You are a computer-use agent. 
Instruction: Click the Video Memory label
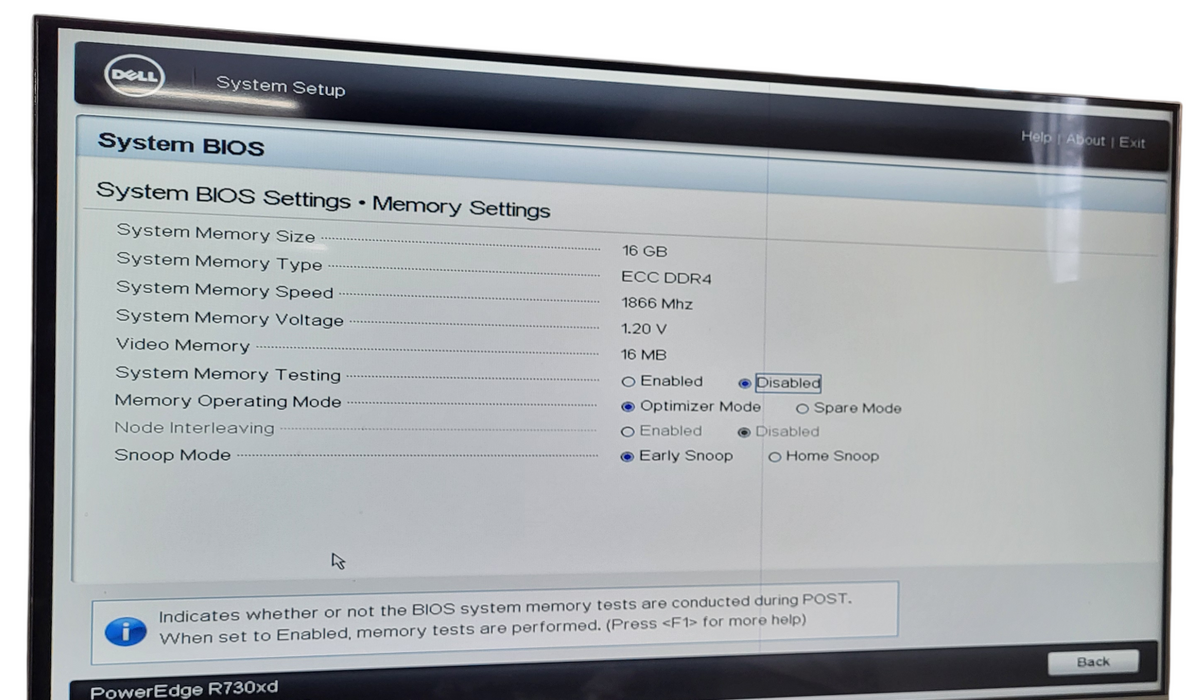pyautogui.click(x=182, y=345)
